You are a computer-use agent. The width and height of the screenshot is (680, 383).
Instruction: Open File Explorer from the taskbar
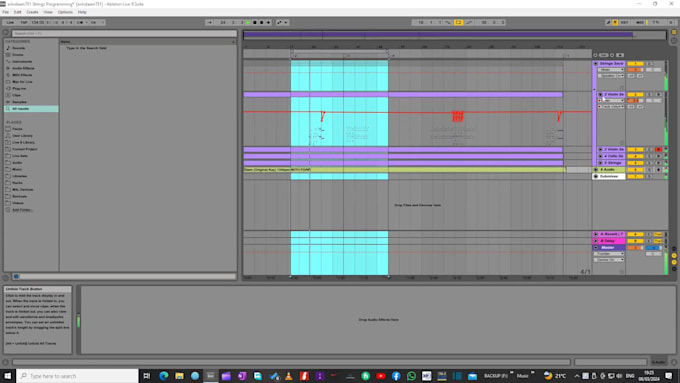tap(179, 376)
